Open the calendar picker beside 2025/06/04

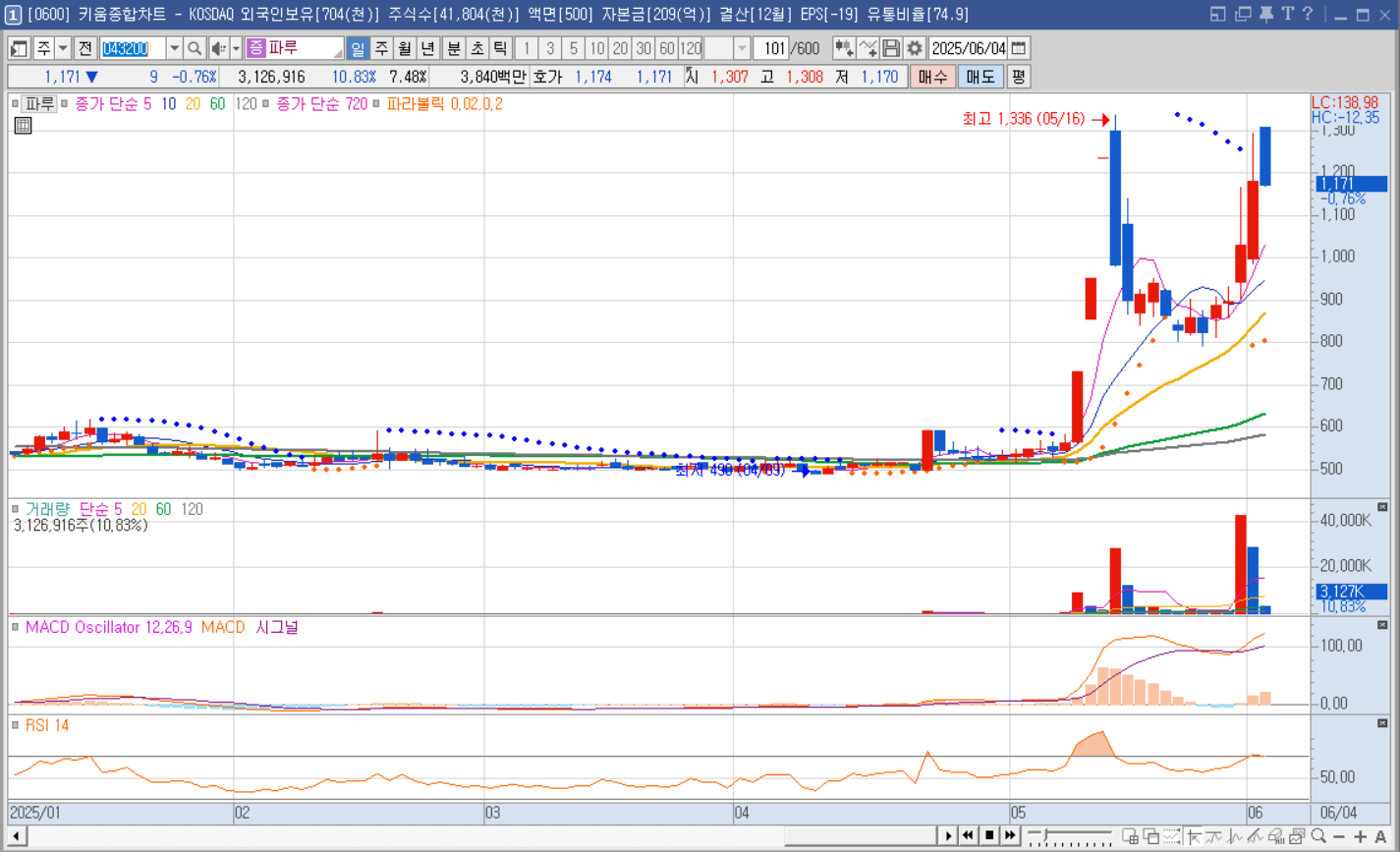pos(1019,48)
